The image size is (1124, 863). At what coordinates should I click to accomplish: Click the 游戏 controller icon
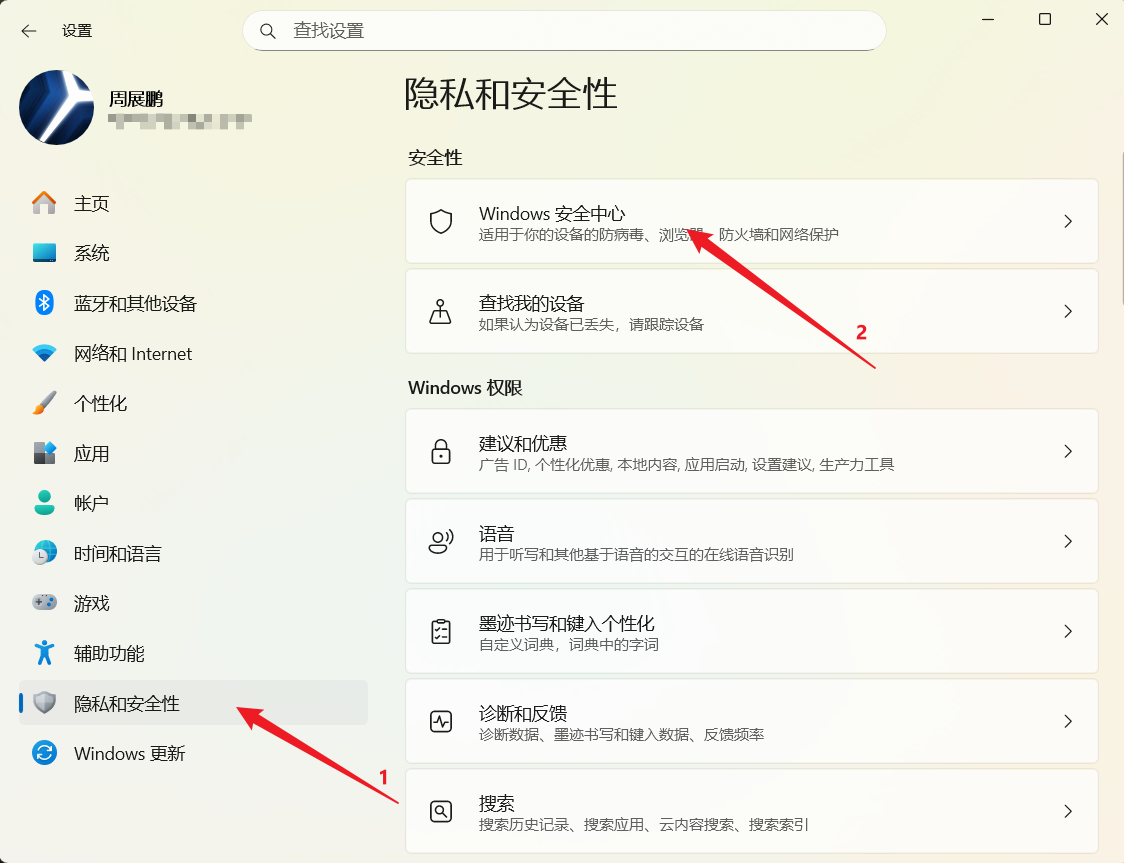click(x=44, y=602)
